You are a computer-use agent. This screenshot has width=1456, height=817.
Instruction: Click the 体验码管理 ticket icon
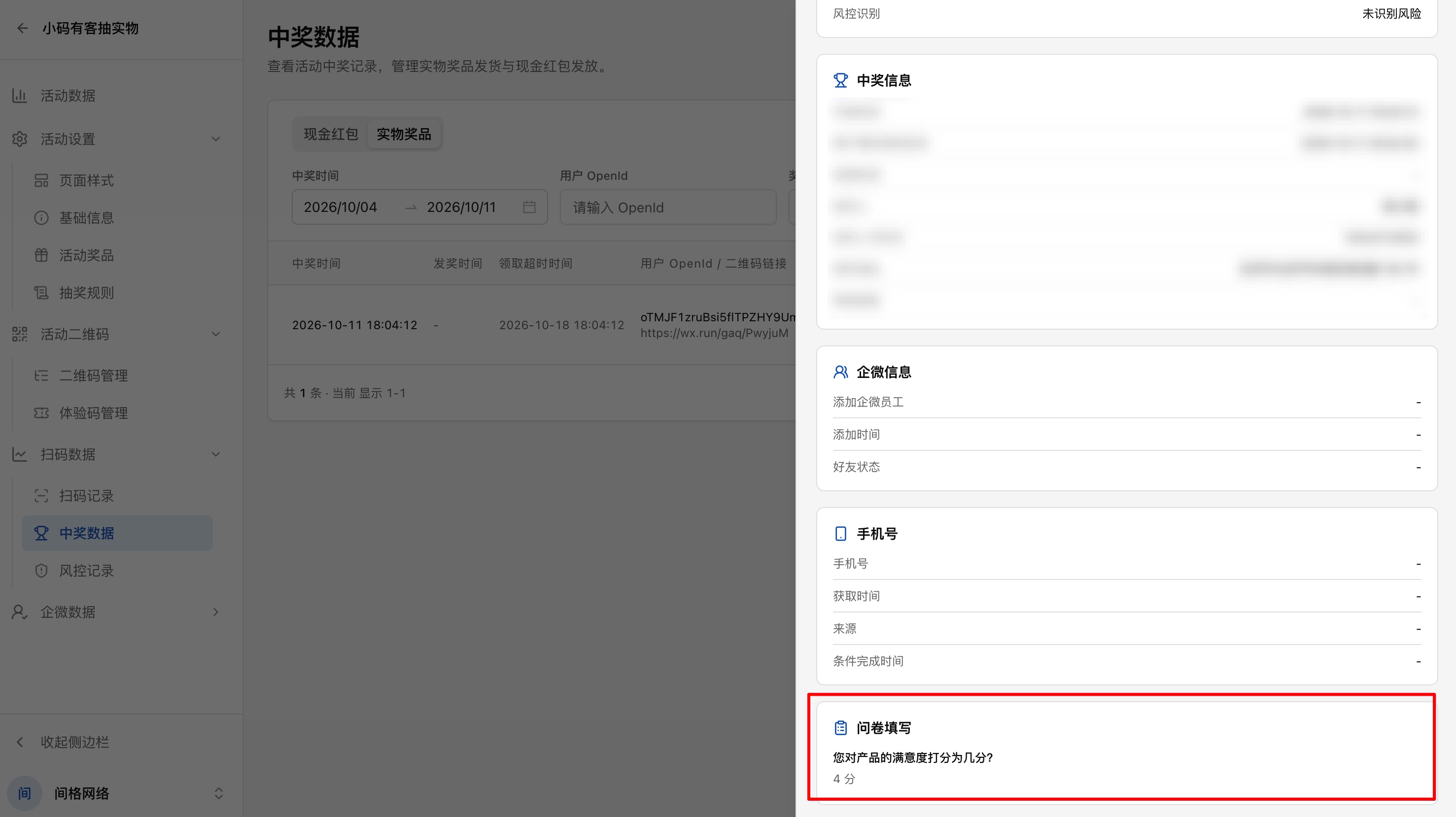41,413
